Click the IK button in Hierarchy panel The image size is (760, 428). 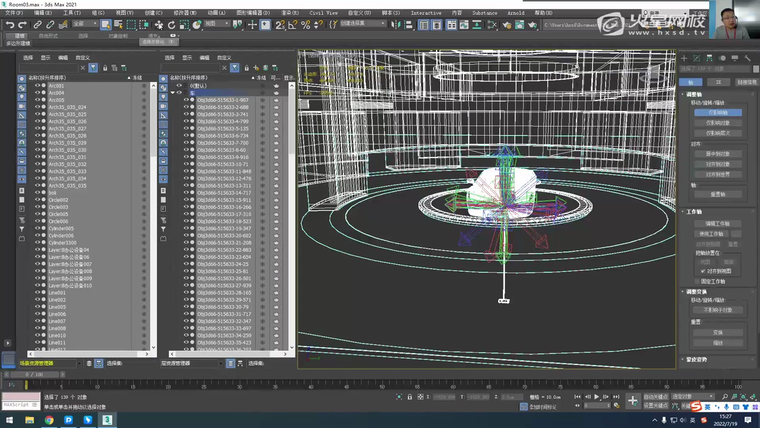pos(719,82)
